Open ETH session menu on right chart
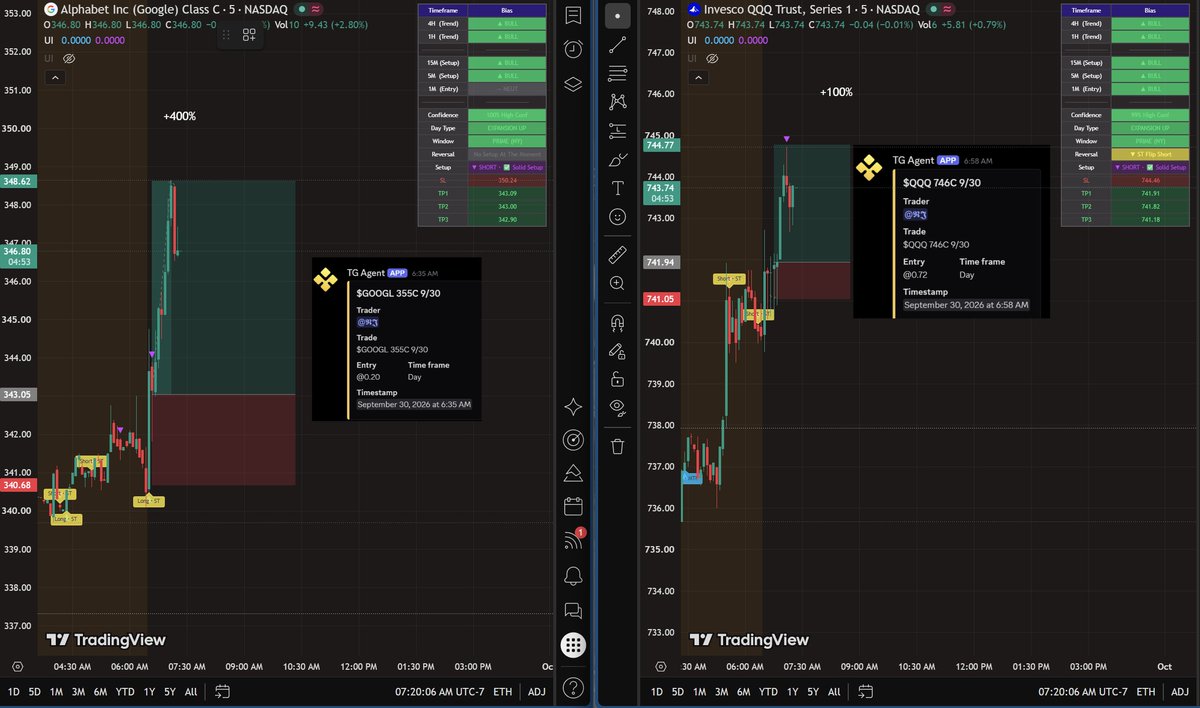 coord(1147,691)
